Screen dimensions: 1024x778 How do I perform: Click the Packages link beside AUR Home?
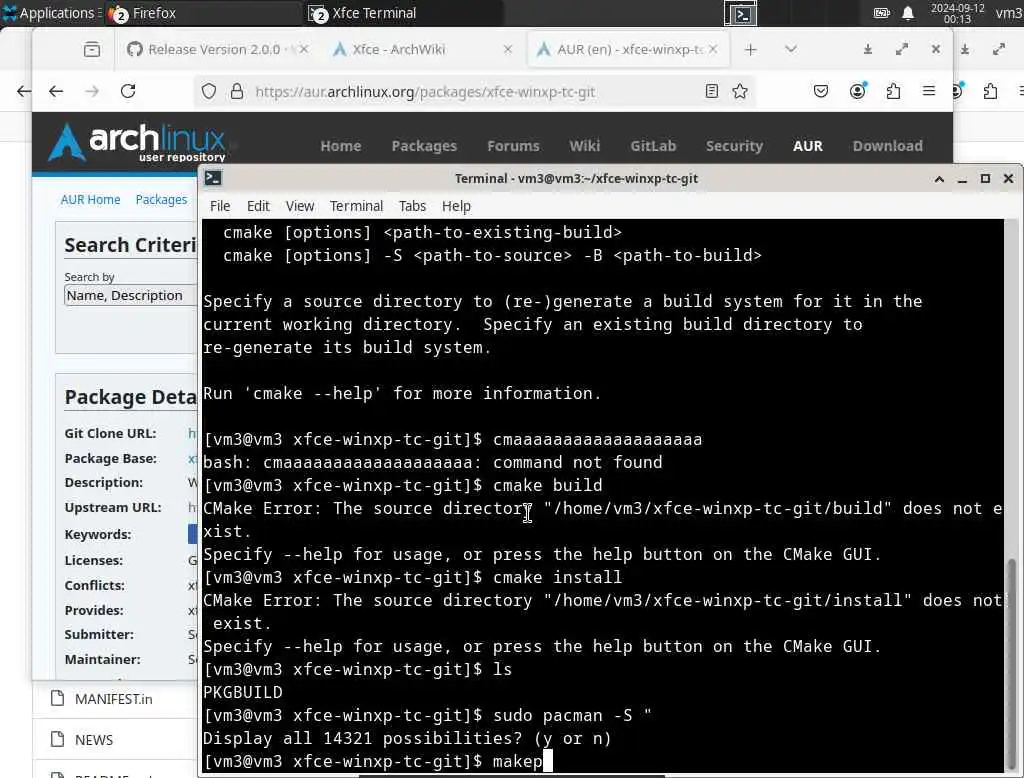point(161,200)
